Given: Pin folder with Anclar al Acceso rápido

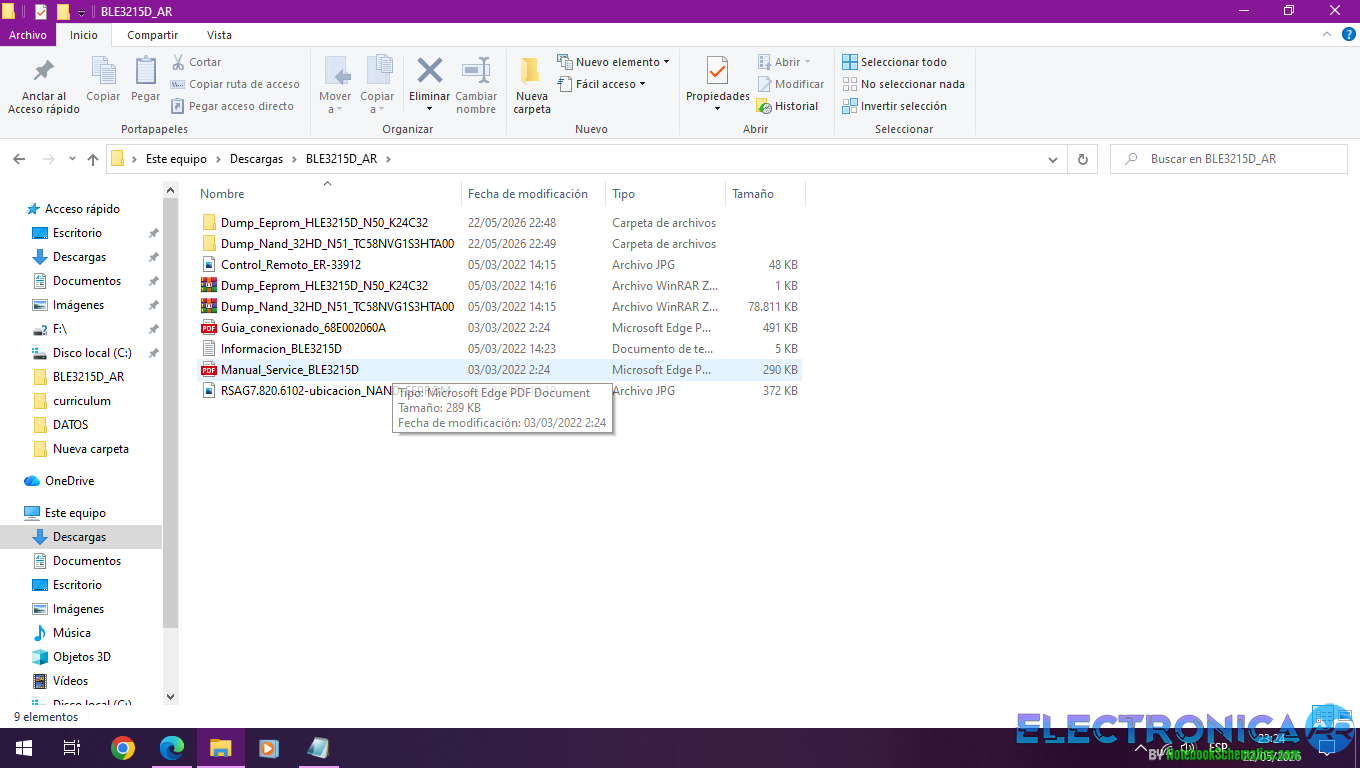Looking at the screenshot, I should (44, 86).
